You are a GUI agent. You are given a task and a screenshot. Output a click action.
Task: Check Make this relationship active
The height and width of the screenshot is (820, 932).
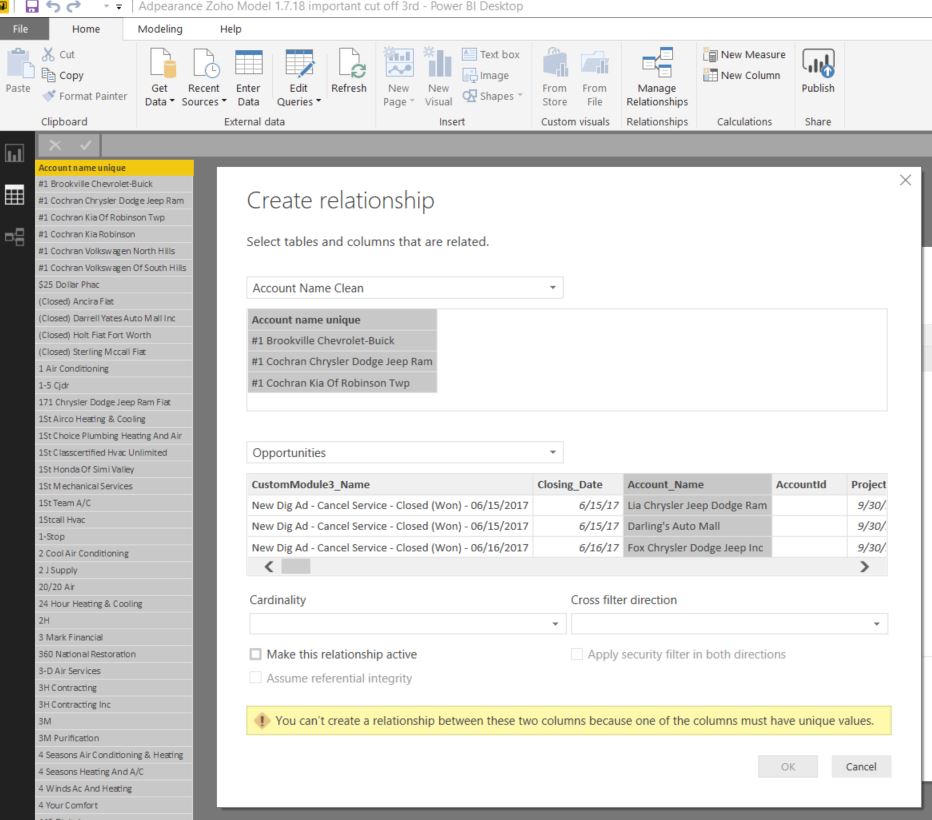pos(256,654)
